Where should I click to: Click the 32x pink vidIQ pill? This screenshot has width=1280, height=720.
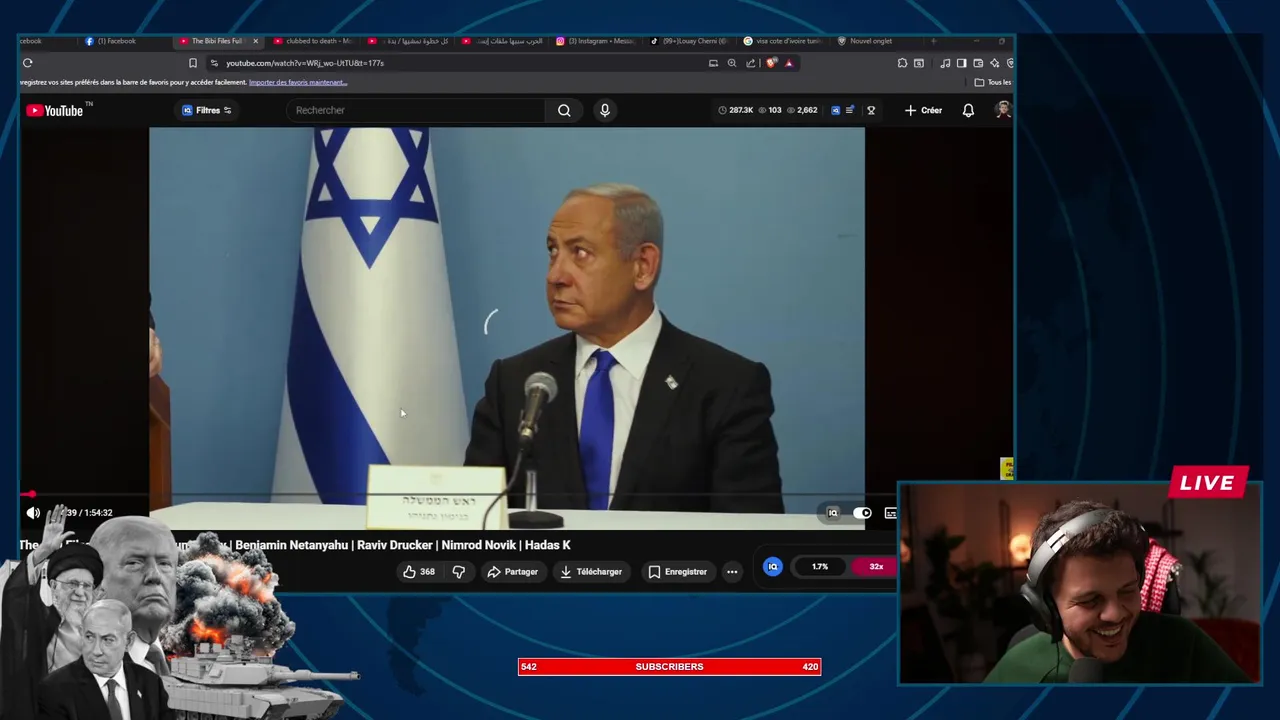point(874,567)
